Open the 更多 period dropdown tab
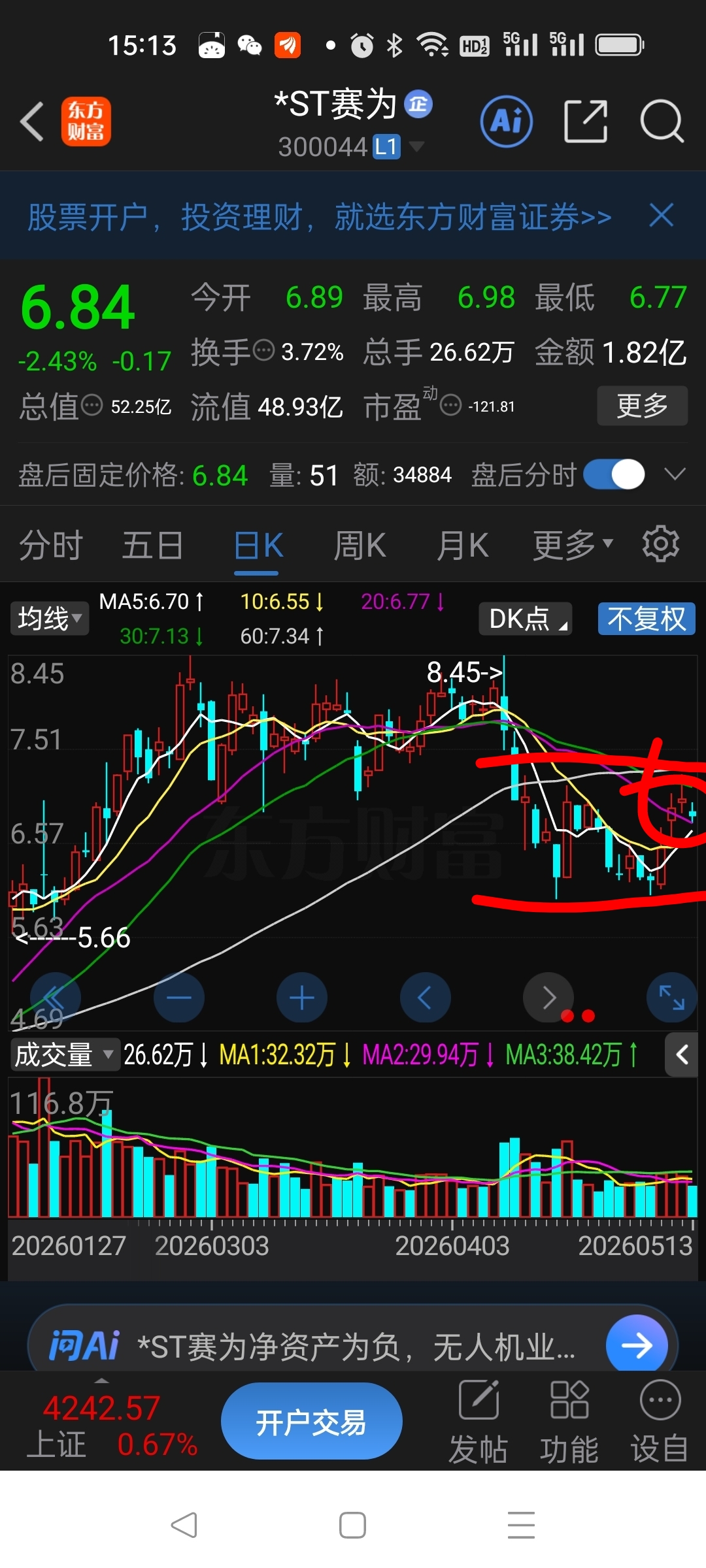 tap(573, 545)
